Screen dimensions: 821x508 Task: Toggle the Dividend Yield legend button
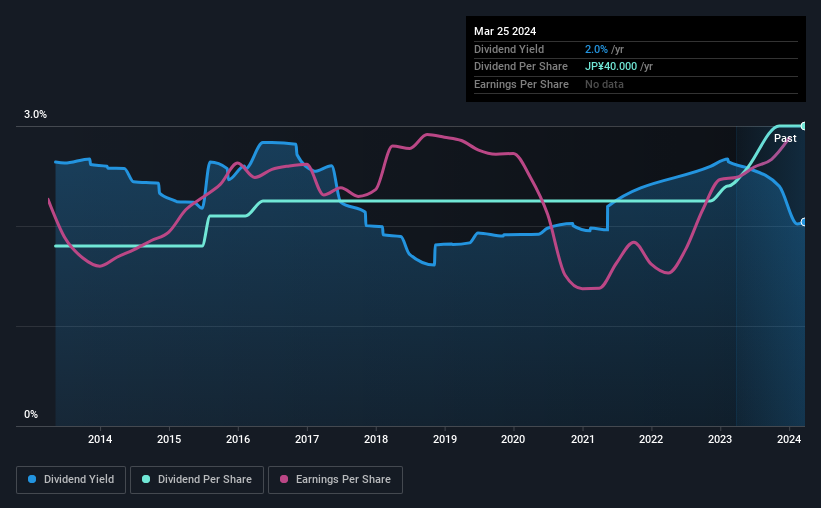(x=71, y=480)
